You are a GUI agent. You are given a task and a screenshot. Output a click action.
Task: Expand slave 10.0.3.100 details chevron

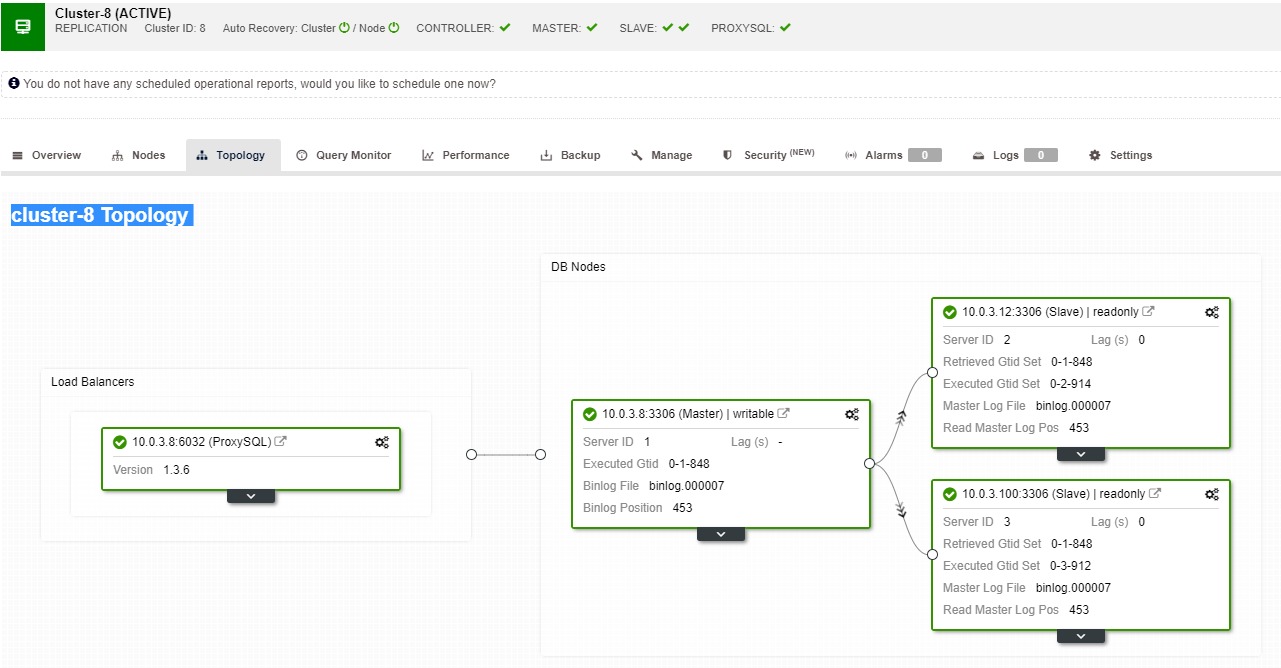pos(1081,636)
